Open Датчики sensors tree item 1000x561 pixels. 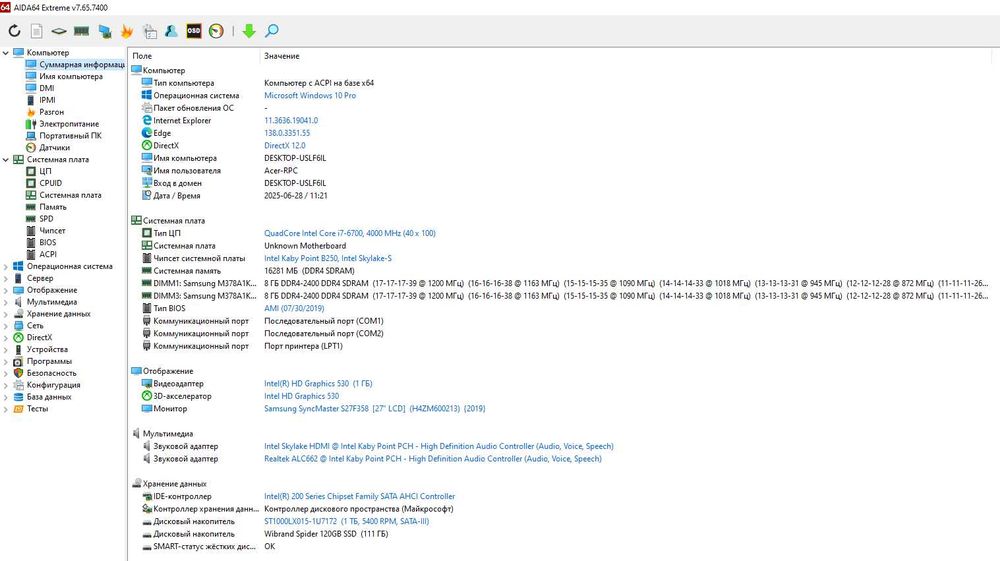(54, 147)
